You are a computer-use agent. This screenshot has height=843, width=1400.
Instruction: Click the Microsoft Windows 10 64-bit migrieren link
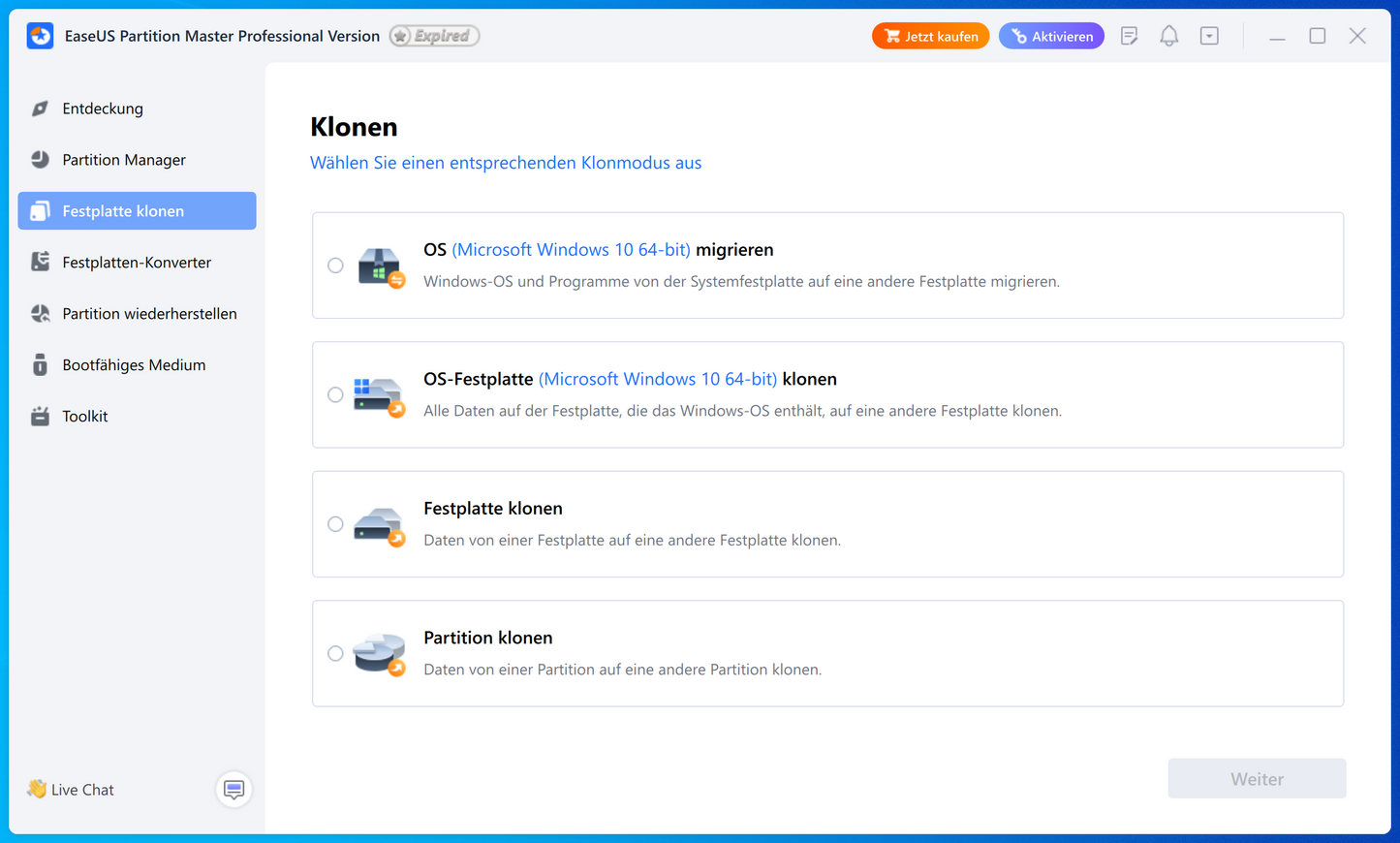[572, 250]
